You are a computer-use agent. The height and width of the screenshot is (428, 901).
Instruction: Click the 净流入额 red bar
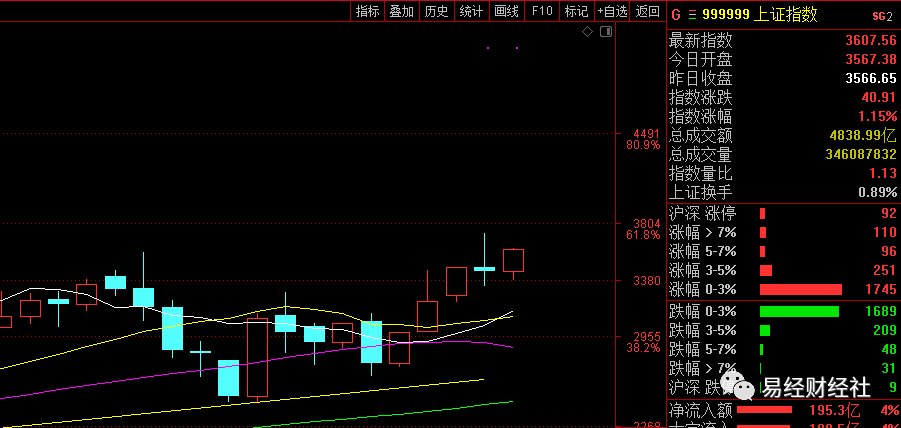coord(764,410)
